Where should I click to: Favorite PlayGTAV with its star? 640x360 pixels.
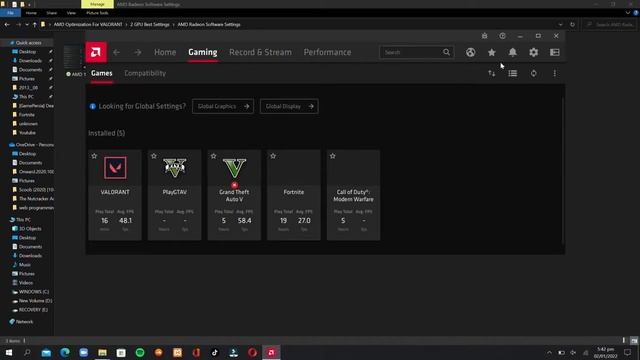coord(154,156)
